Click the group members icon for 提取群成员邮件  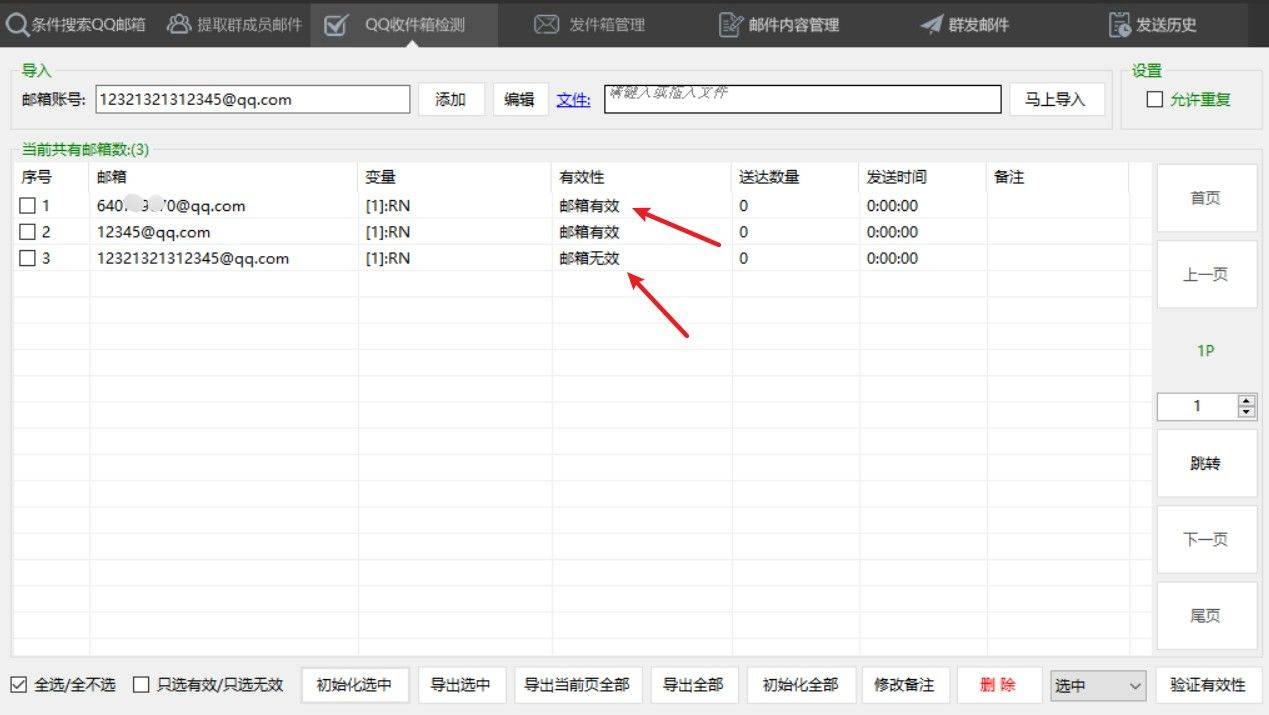pos(179,24)
